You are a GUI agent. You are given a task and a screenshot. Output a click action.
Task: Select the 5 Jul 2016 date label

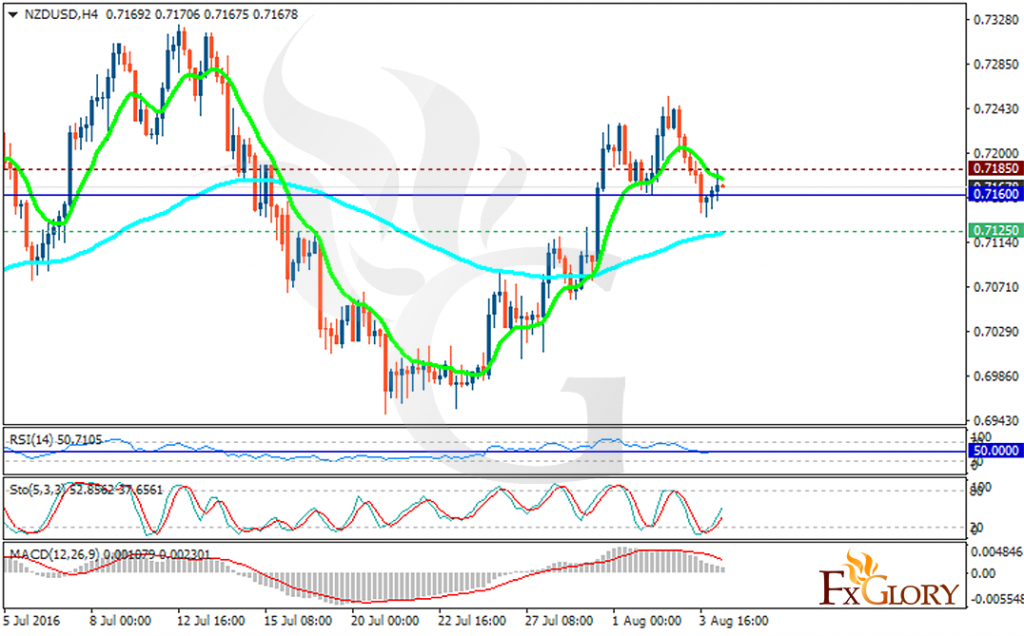[x=31, y=620]
